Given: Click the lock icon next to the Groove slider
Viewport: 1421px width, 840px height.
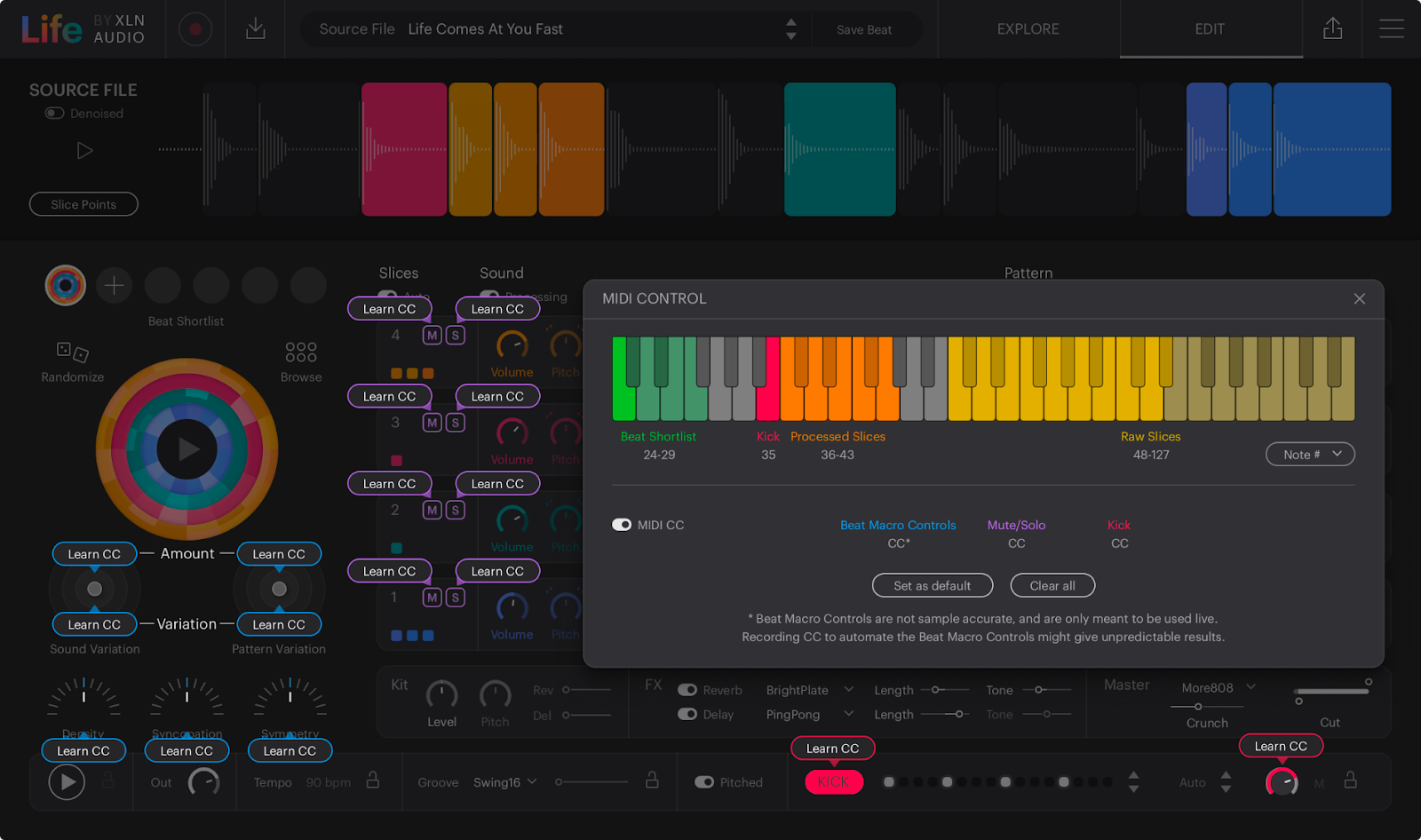Looking at the screenshot, I should click(x=653, y=781).
